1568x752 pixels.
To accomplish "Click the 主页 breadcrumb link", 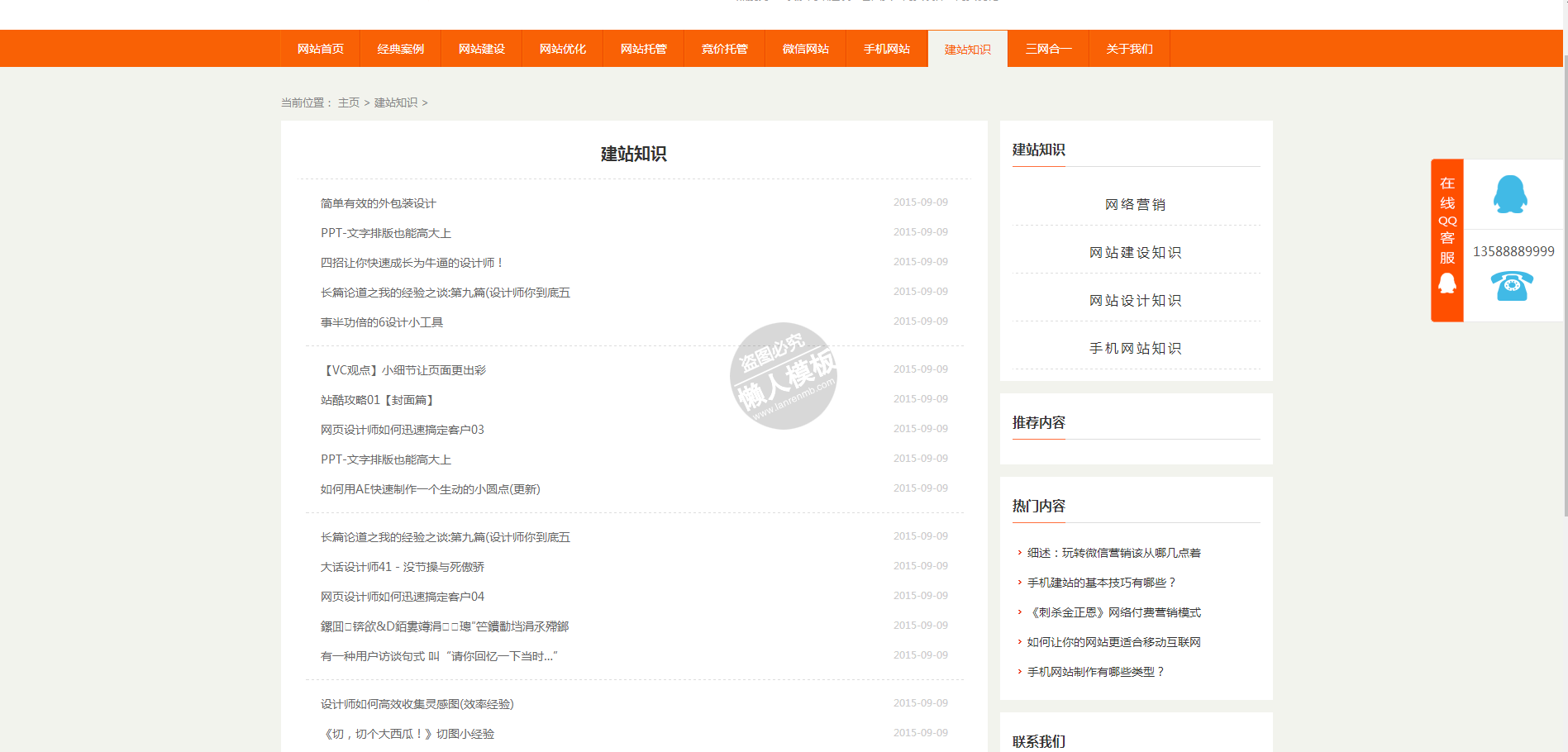I will 349,102.
